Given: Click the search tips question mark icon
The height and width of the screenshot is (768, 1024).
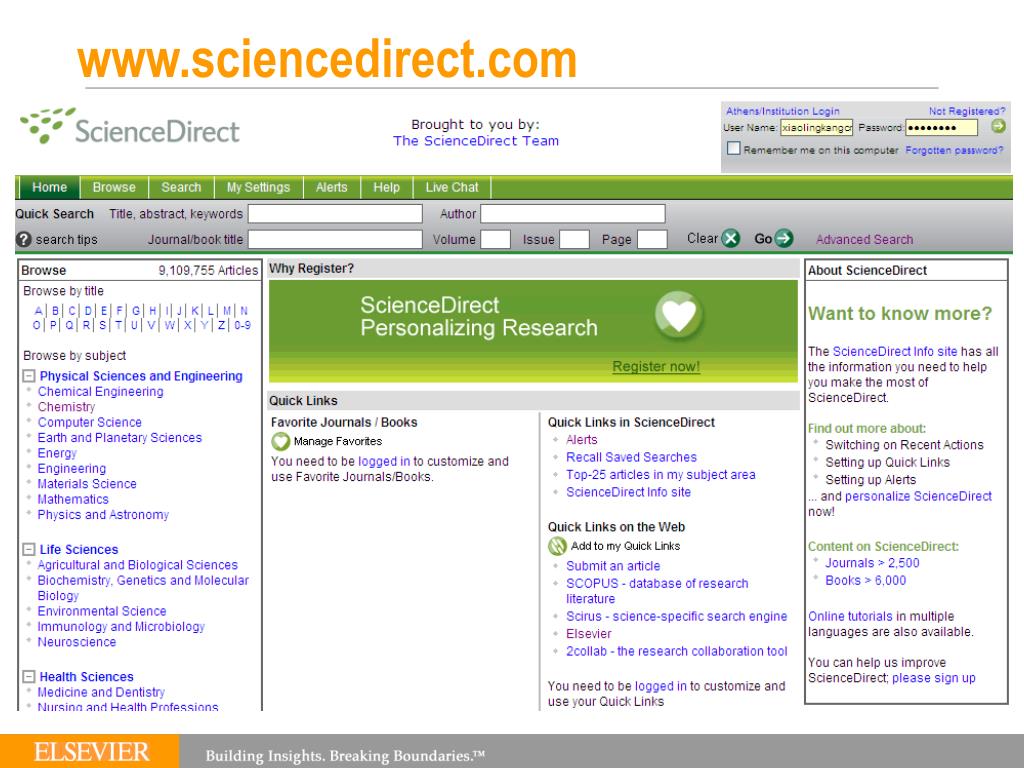Looking at the screenshot, I should click(24, 240).
